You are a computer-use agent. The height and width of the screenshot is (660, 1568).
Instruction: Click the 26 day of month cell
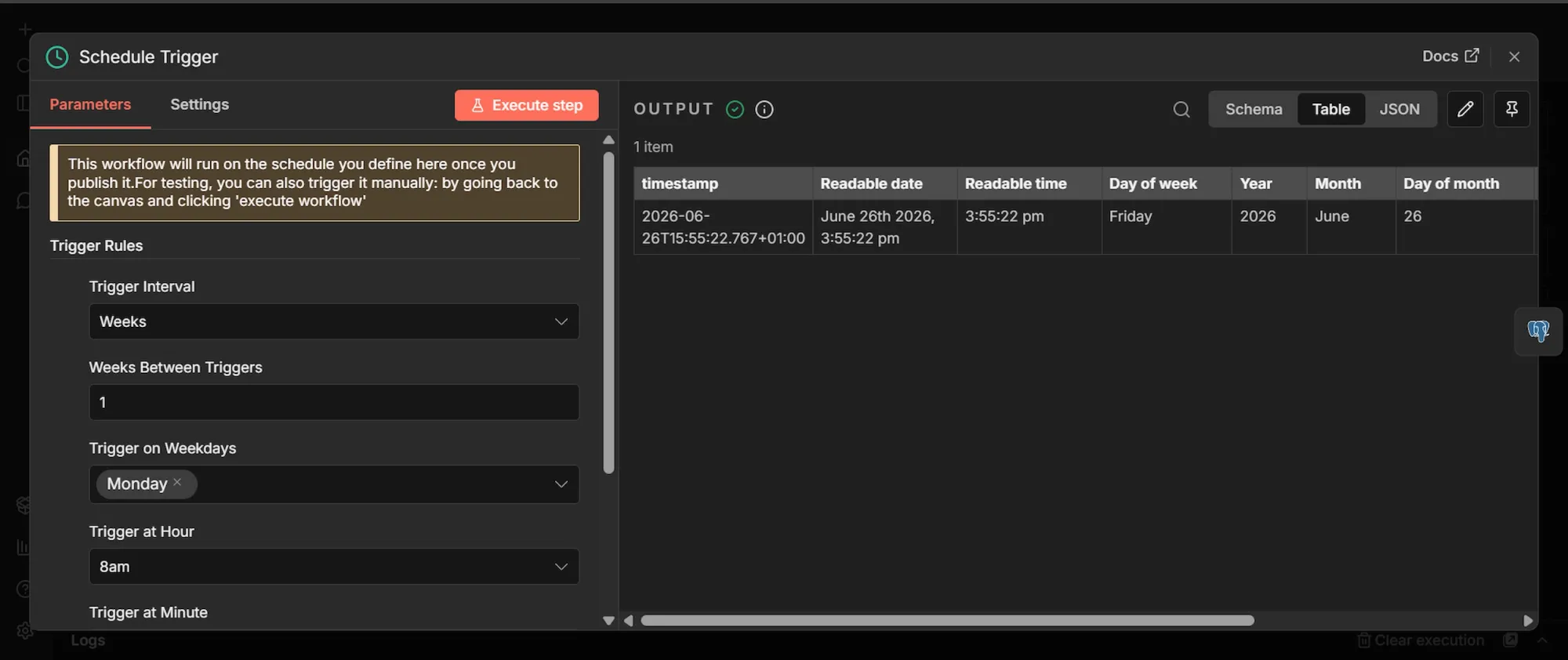[x=1465, y=227]
